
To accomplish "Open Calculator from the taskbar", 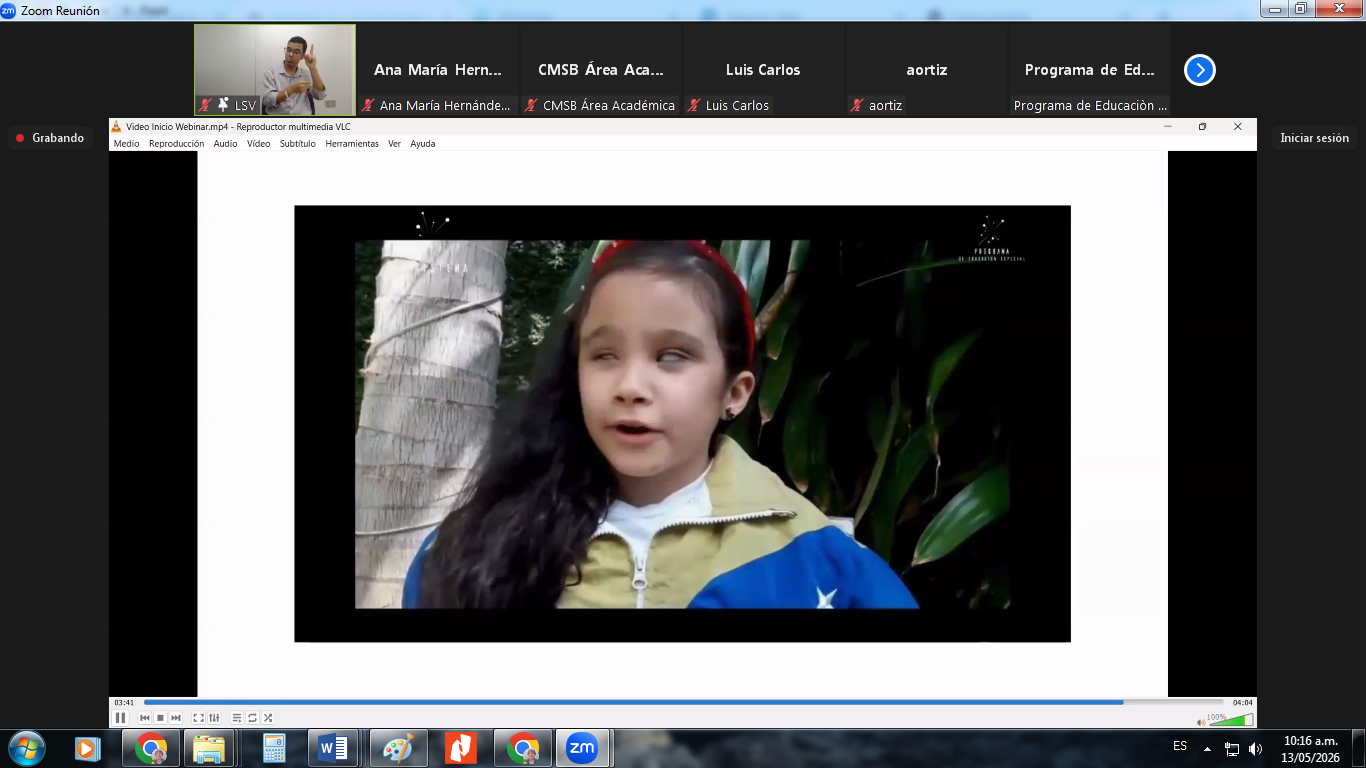I will click(274, 748).
